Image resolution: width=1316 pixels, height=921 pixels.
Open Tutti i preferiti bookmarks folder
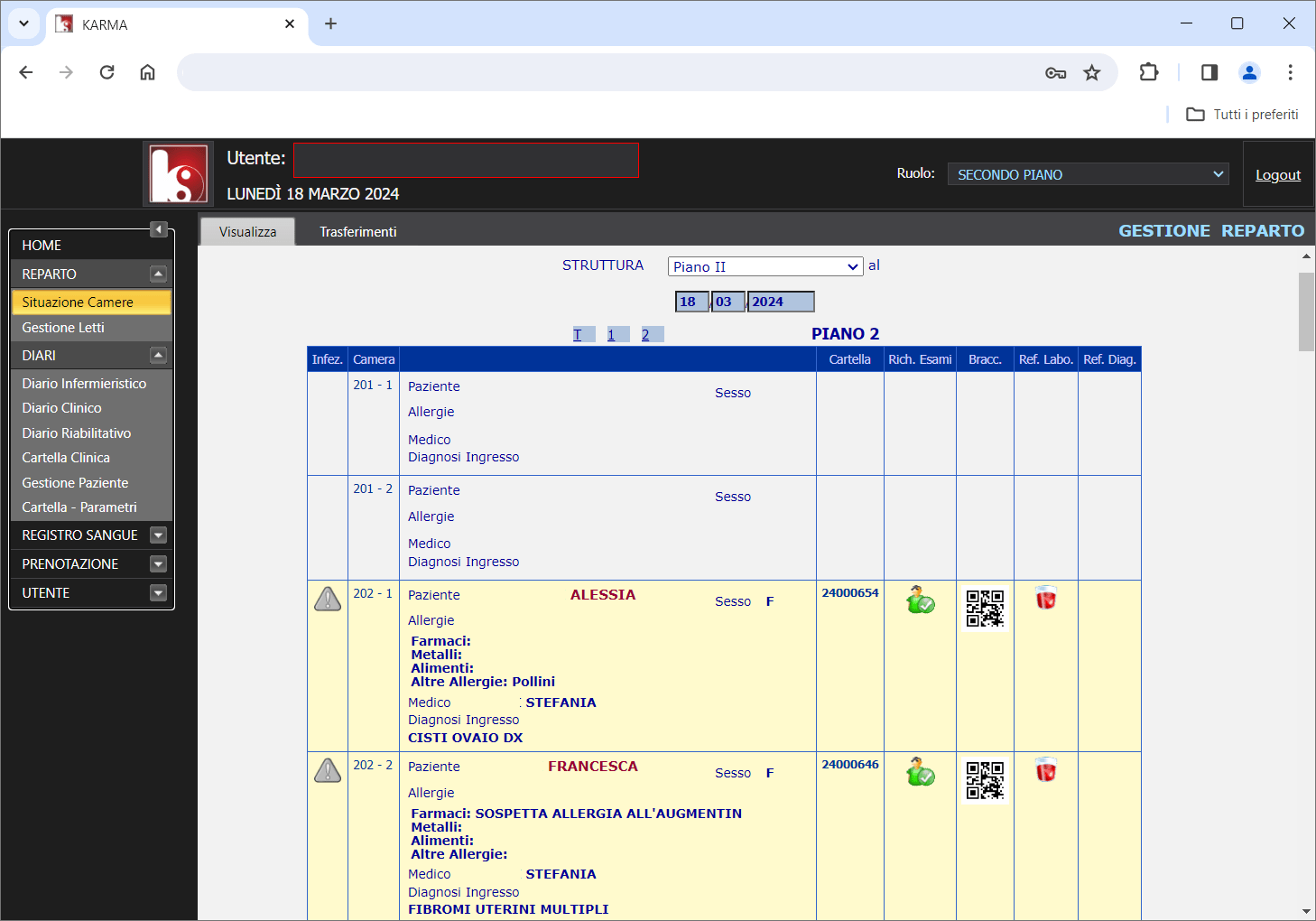[x=1242, y=115]
